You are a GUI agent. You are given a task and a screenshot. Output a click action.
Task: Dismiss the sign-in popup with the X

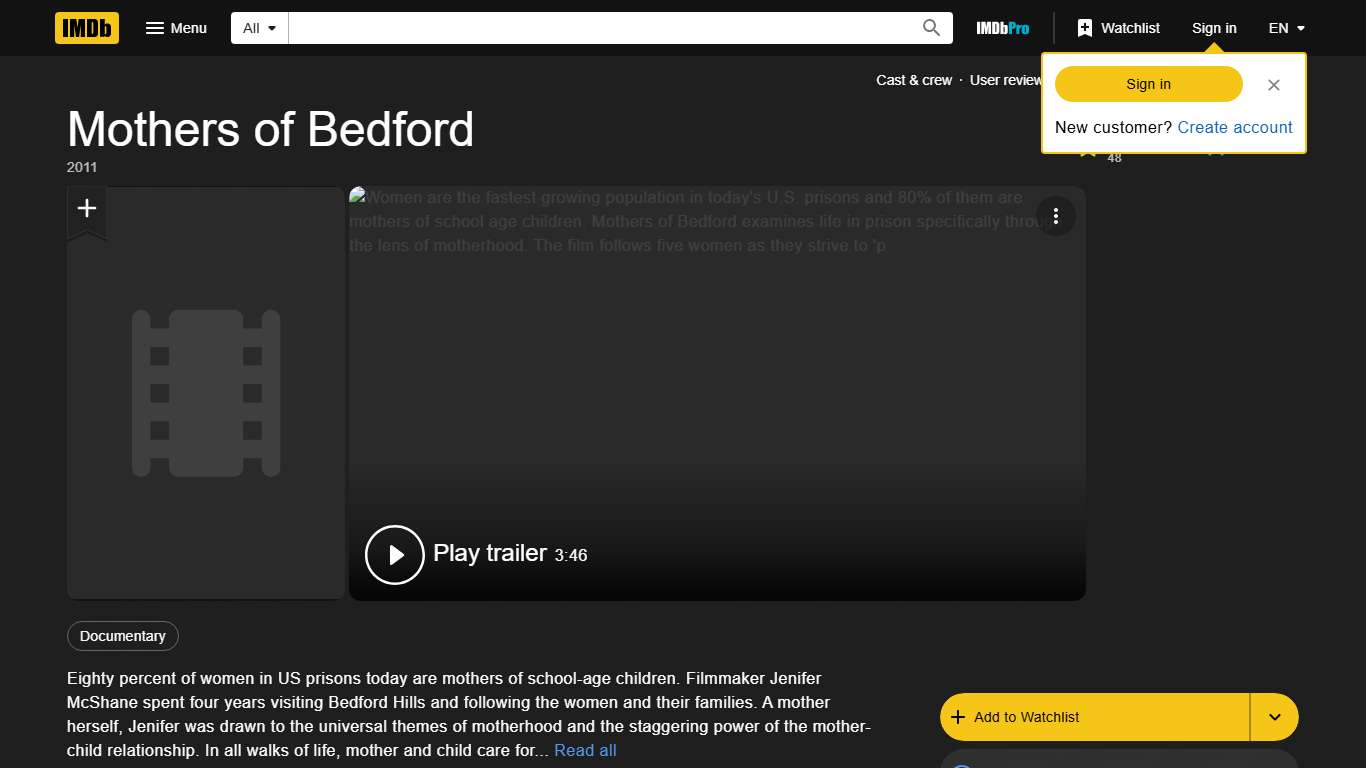(1273, 85)
